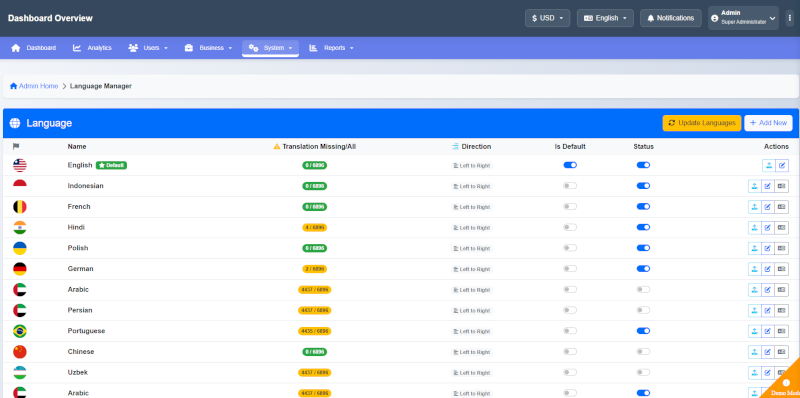
Task: Toggle the Status switch for Hindi
Action: (643, 227)
